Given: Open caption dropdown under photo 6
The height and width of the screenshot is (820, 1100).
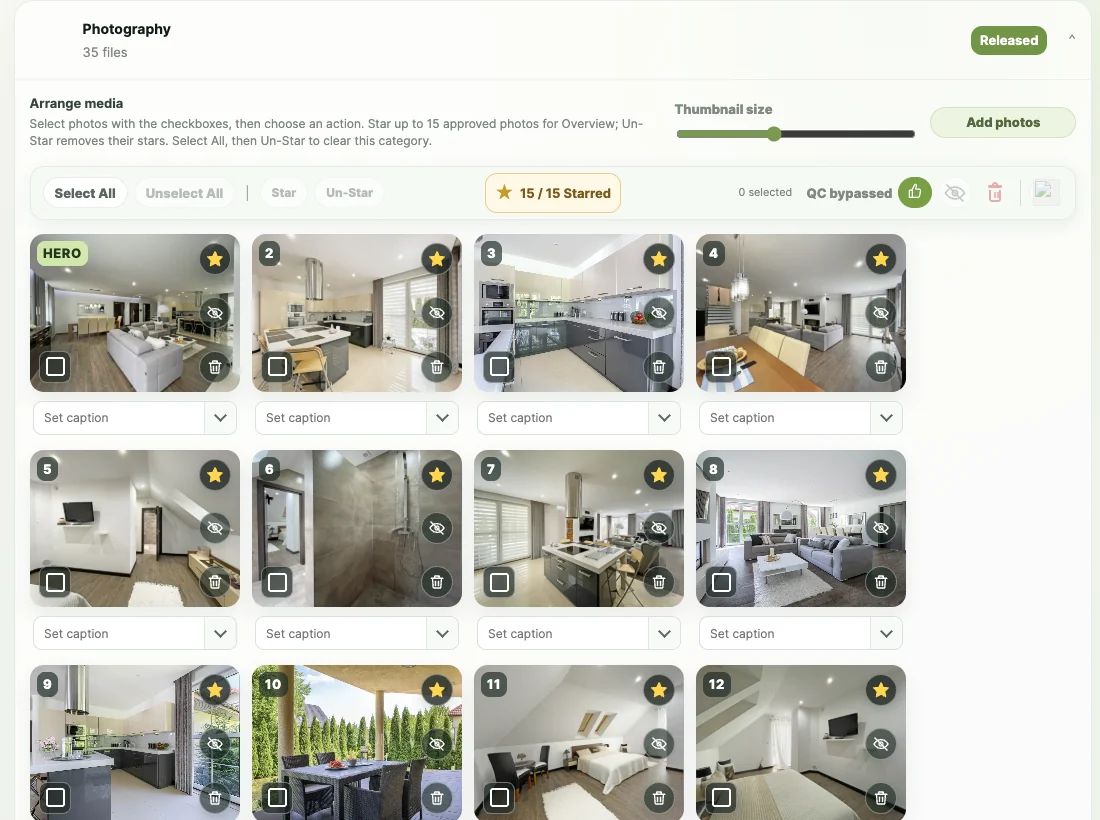Looking at the screenshot, I should (x=442, y=633).
